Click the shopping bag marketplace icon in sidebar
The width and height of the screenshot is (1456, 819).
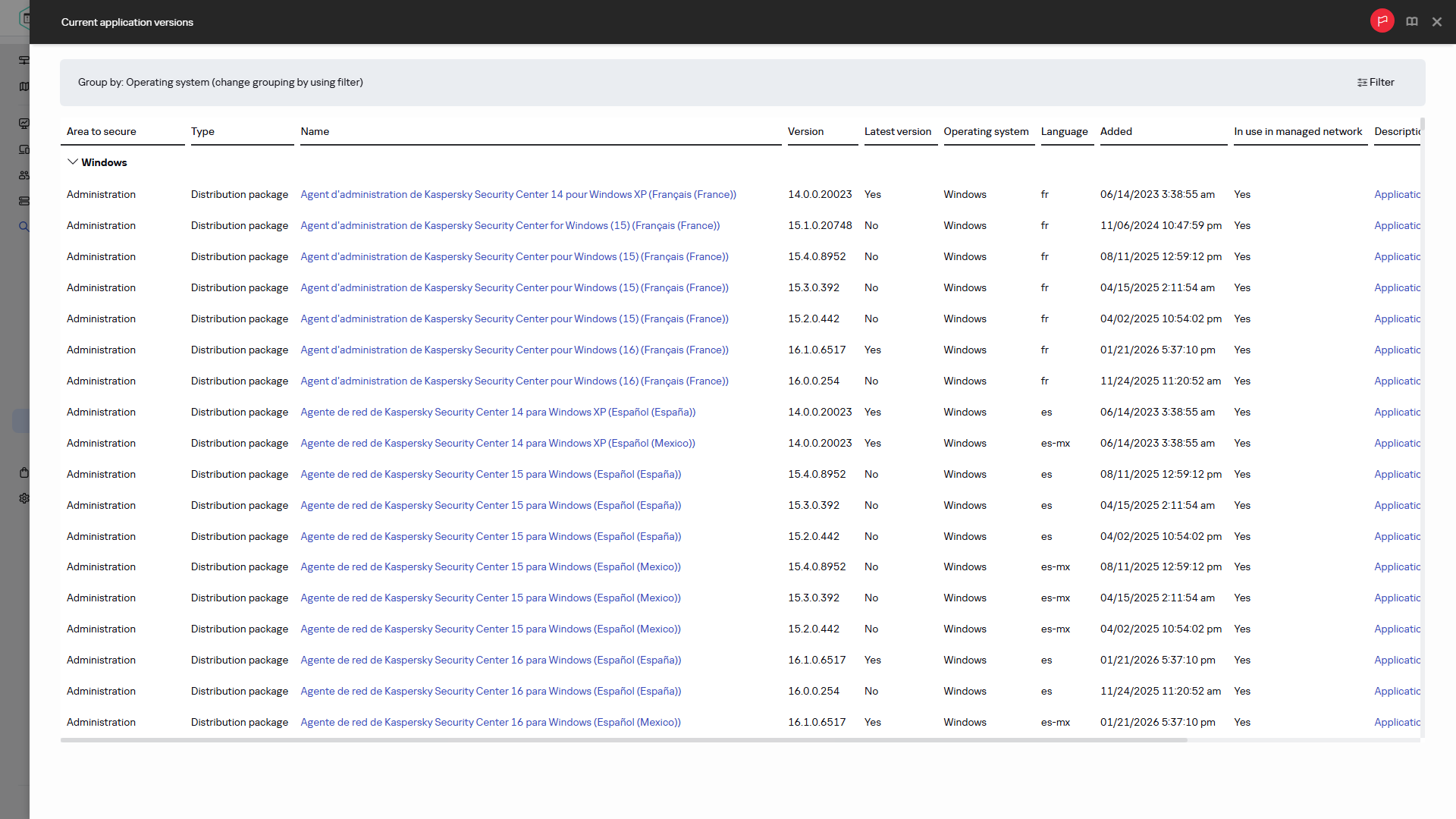click(x=24, y=472)
